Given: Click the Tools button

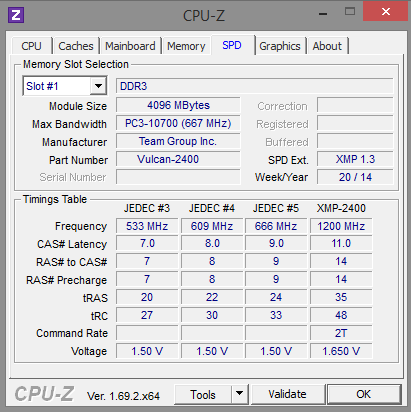Looking at the screenshot, I should point(203,395).
